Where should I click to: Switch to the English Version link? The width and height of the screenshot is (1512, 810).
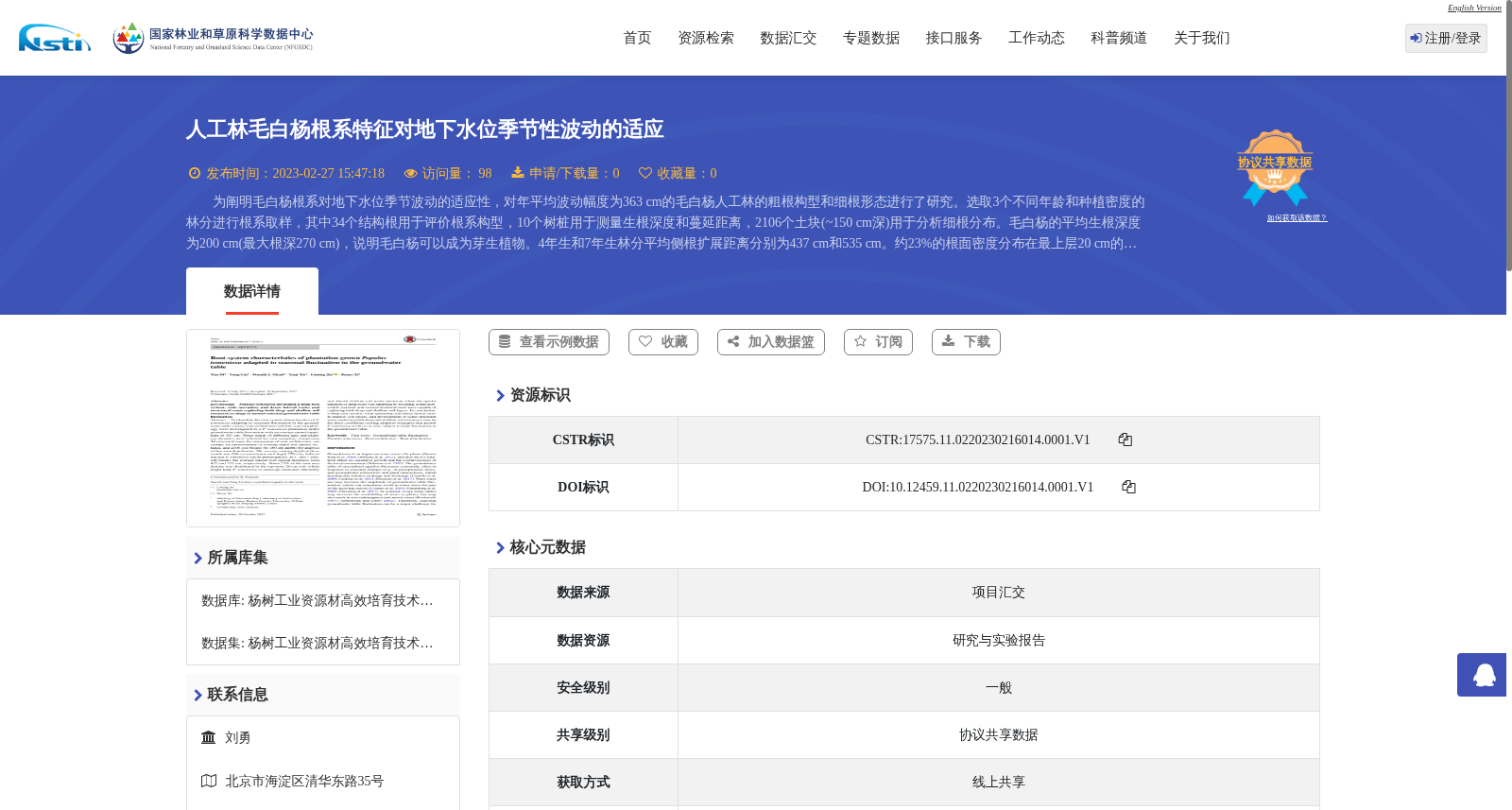(1474, 8)
